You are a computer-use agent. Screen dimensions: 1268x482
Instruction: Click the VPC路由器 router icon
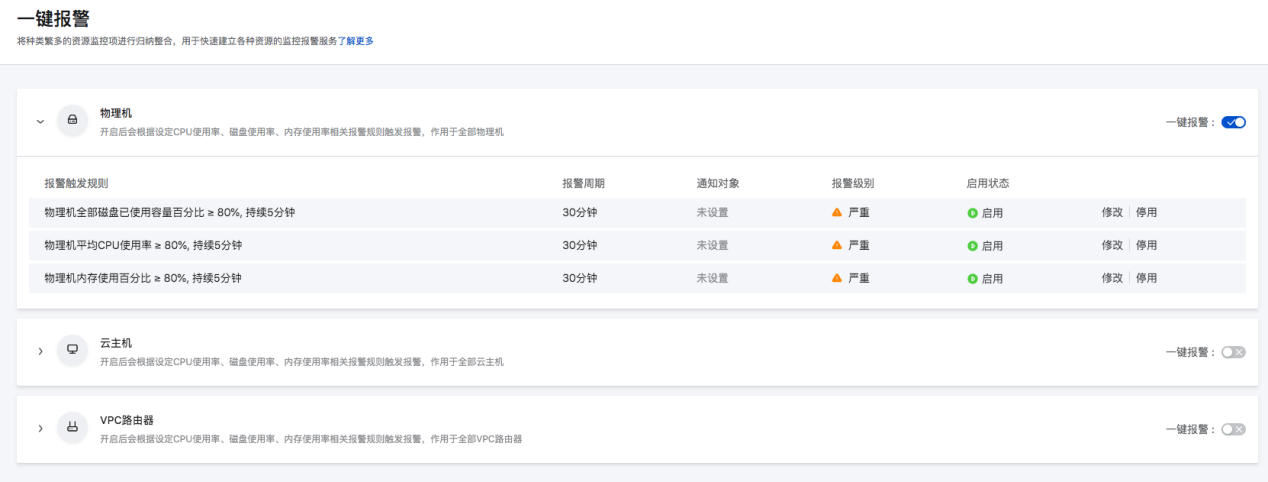[72, 428]
